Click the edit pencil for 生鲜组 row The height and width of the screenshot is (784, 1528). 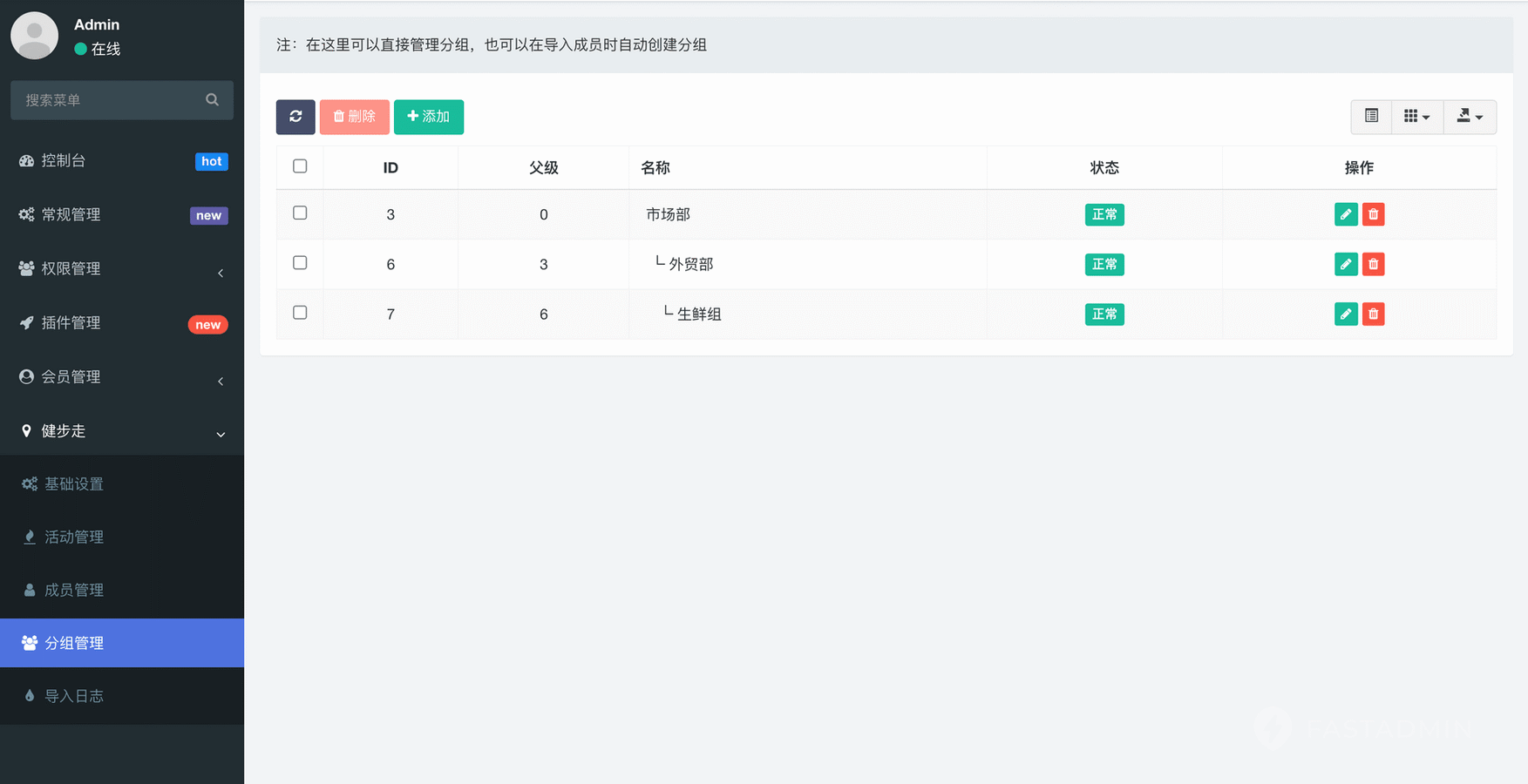[1345, 314]
